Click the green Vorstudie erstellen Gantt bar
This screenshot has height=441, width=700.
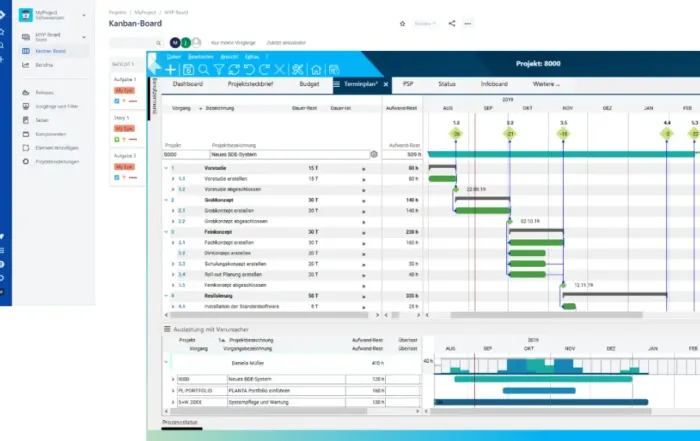[443, 179]
